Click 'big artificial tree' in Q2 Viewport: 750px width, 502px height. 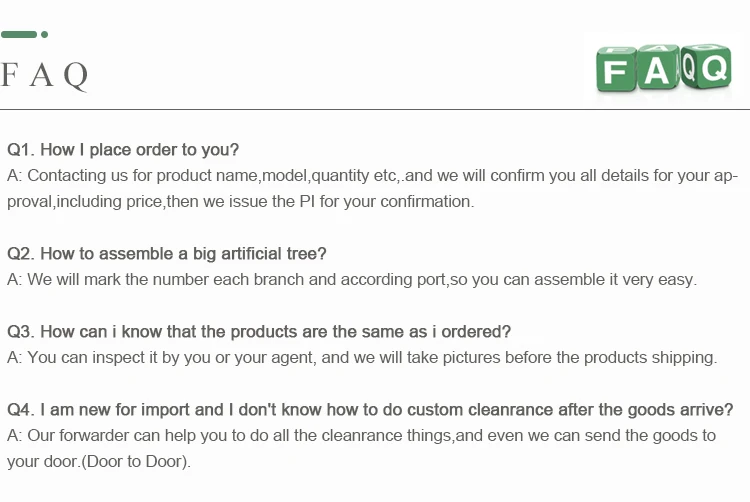tap(254, 253)
